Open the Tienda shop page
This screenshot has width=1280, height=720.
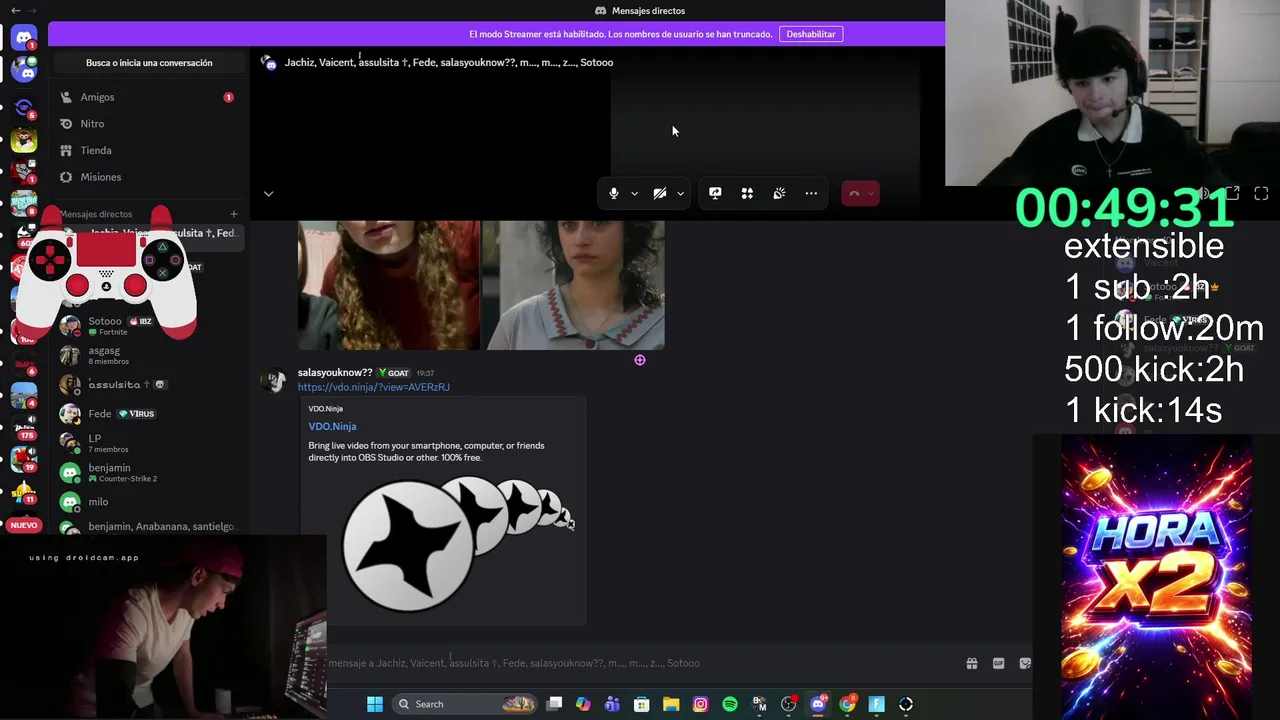pos(148,150)
